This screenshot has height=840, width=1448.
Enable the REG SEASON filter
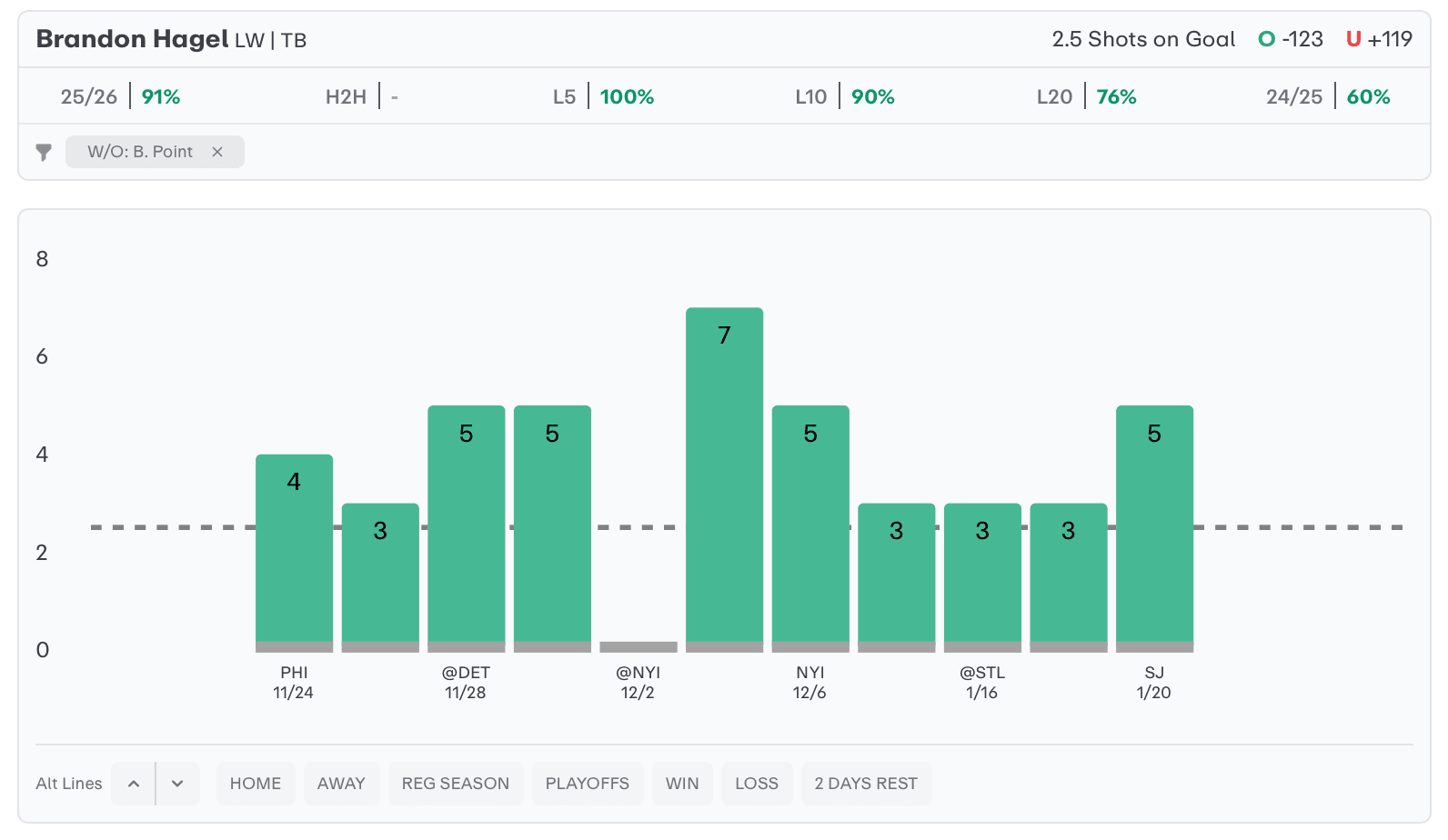(x=456, y=784)
